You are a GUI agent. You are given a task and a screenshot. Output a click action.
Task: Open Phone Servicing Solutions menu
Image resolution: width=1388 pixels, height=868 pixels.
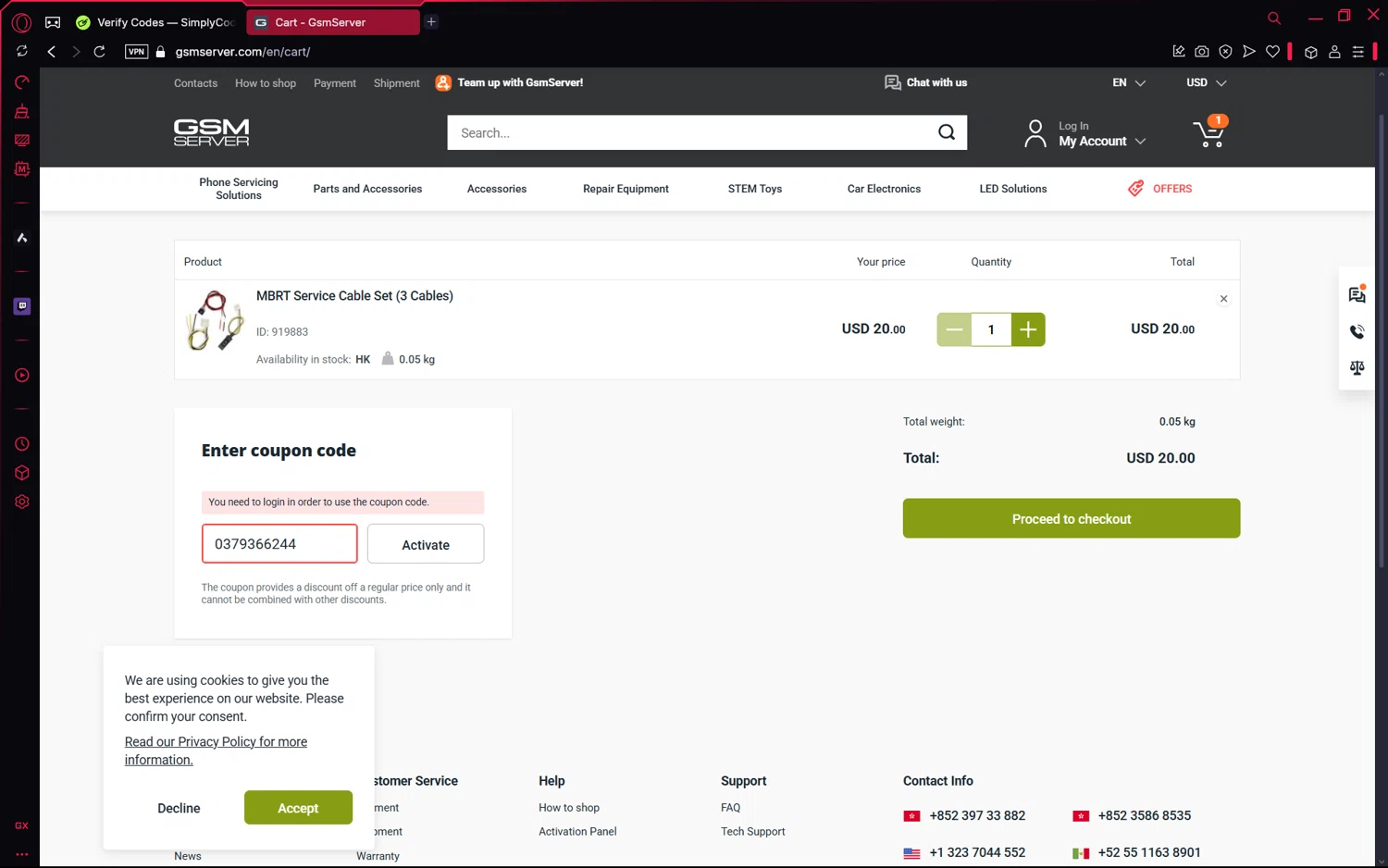click(239, 189)
